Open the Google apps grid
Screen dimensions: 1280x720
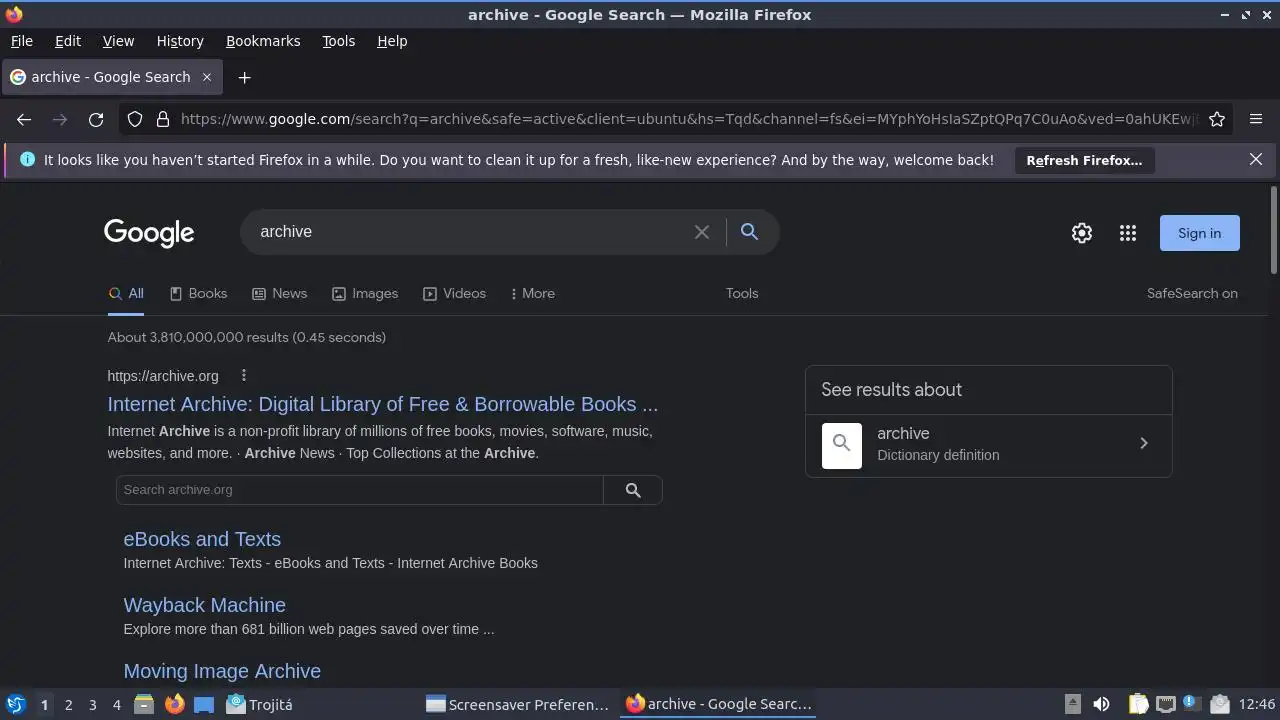1128,233
